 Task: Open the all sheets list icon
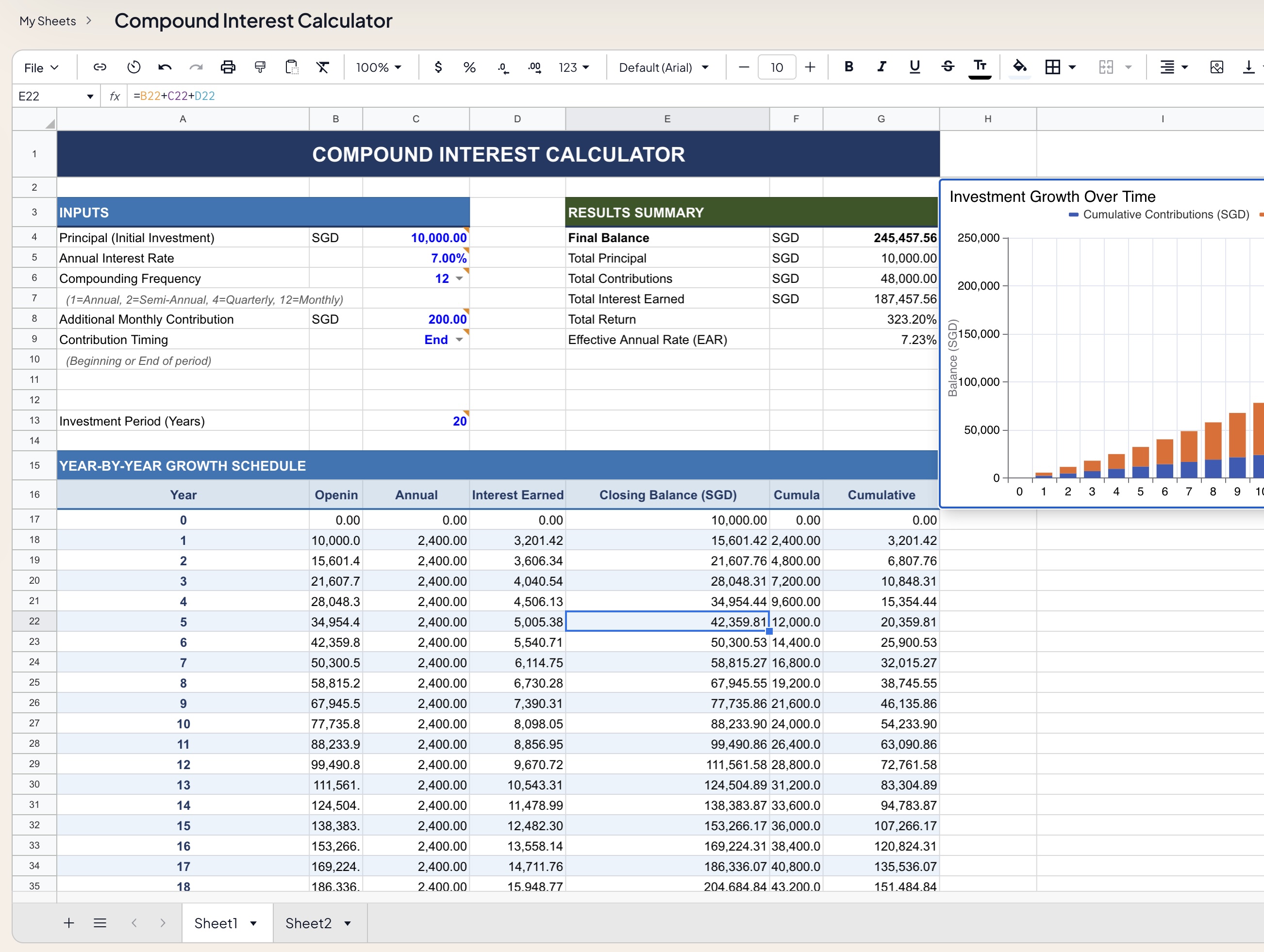100,923
